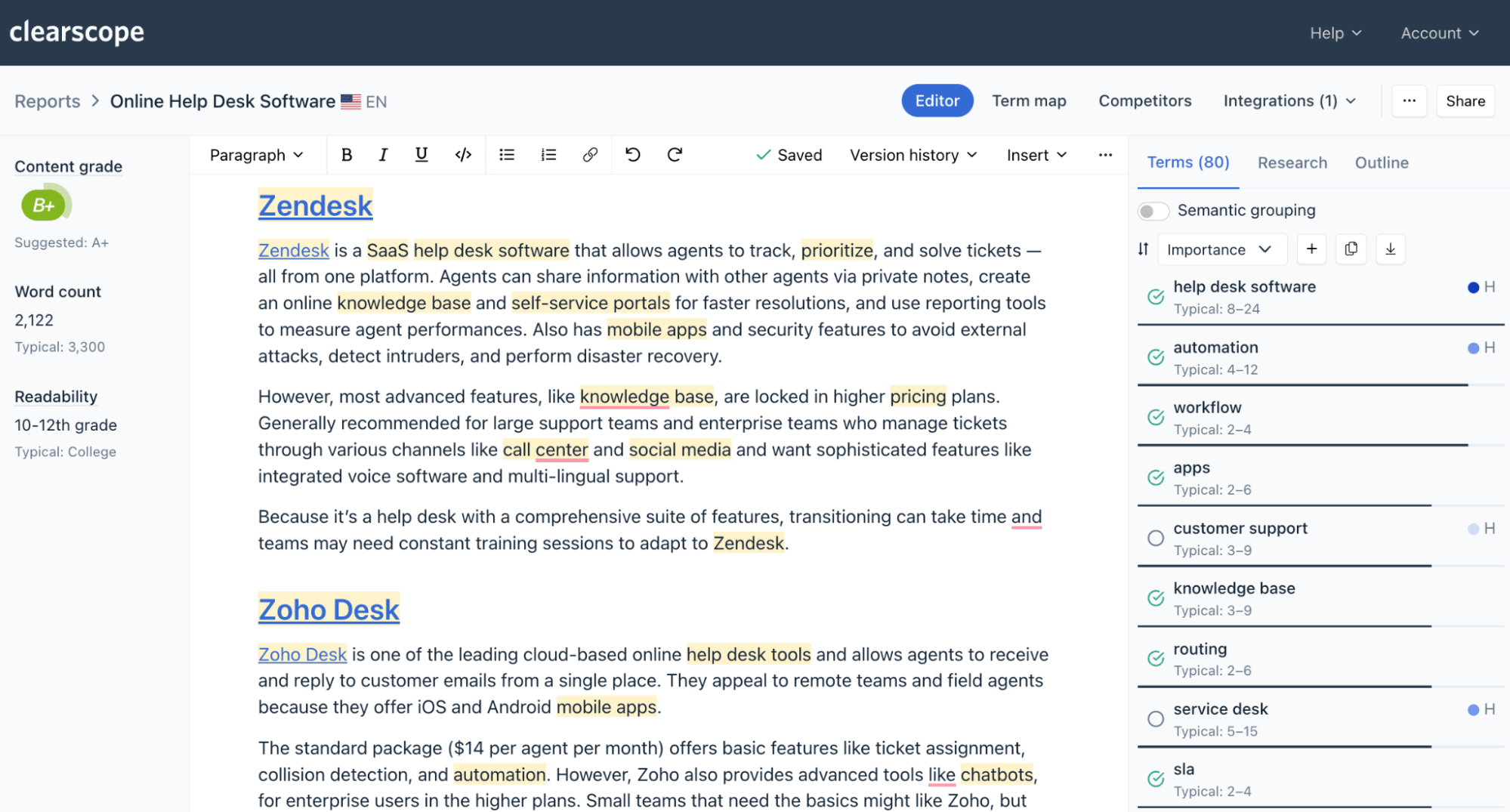Open report more options ellipsis next to Share
The image size is (1510, 812).
pyautogui.click(x=1409, y=101)
